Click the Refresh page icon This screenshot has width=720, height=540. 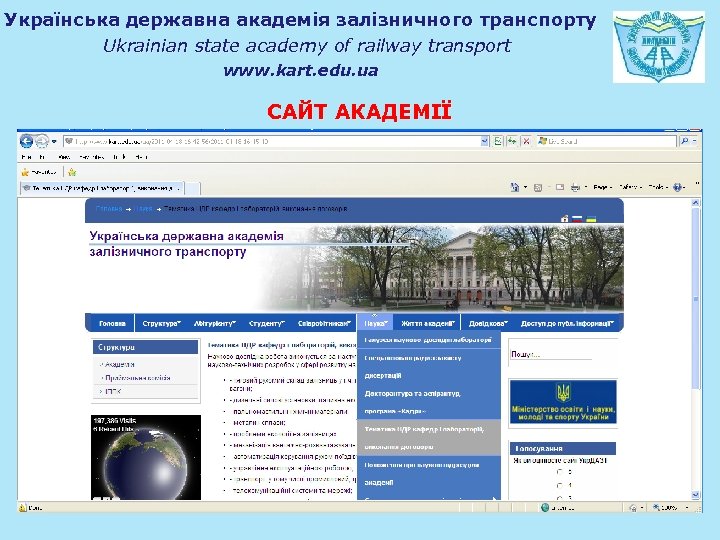[x=512, y=141]
